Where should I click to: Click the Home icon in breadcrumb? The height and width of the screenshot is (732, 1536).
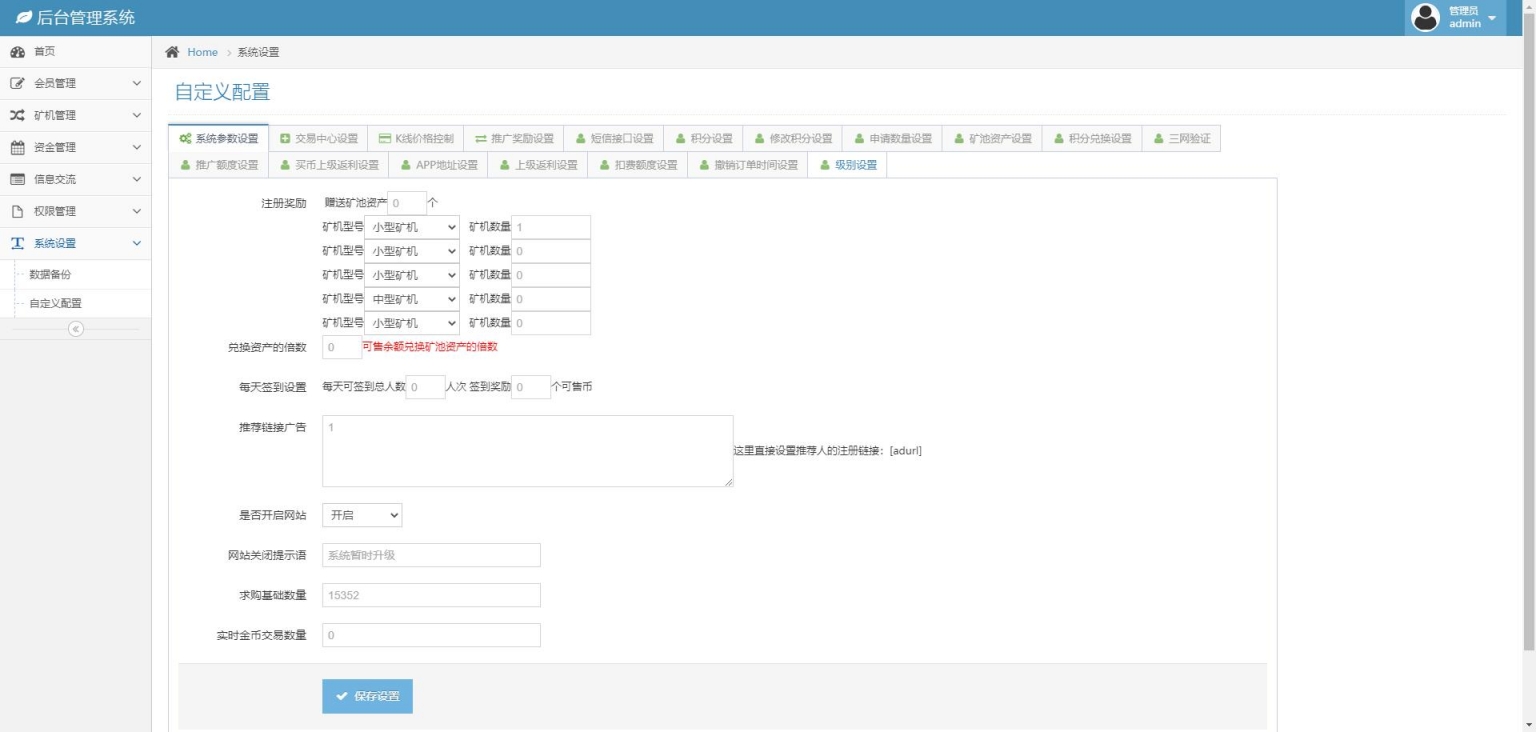173,52
